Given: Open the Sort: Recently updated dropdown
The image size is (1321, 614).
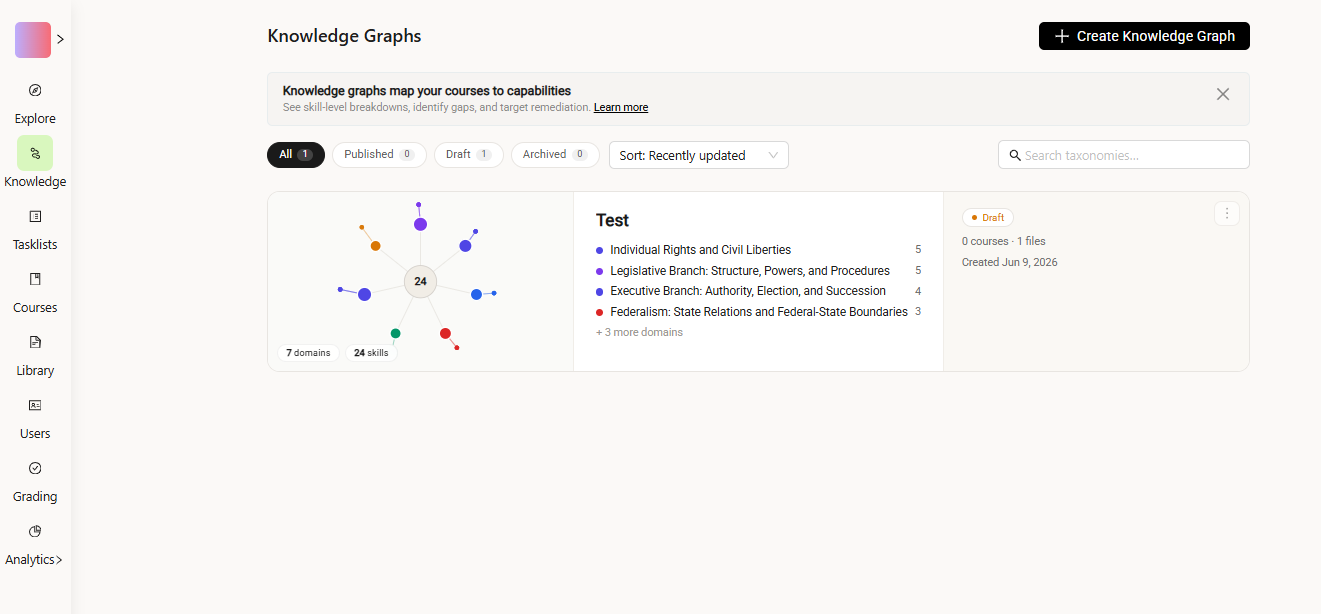Looking at the screenshot, I should [698, 155].
